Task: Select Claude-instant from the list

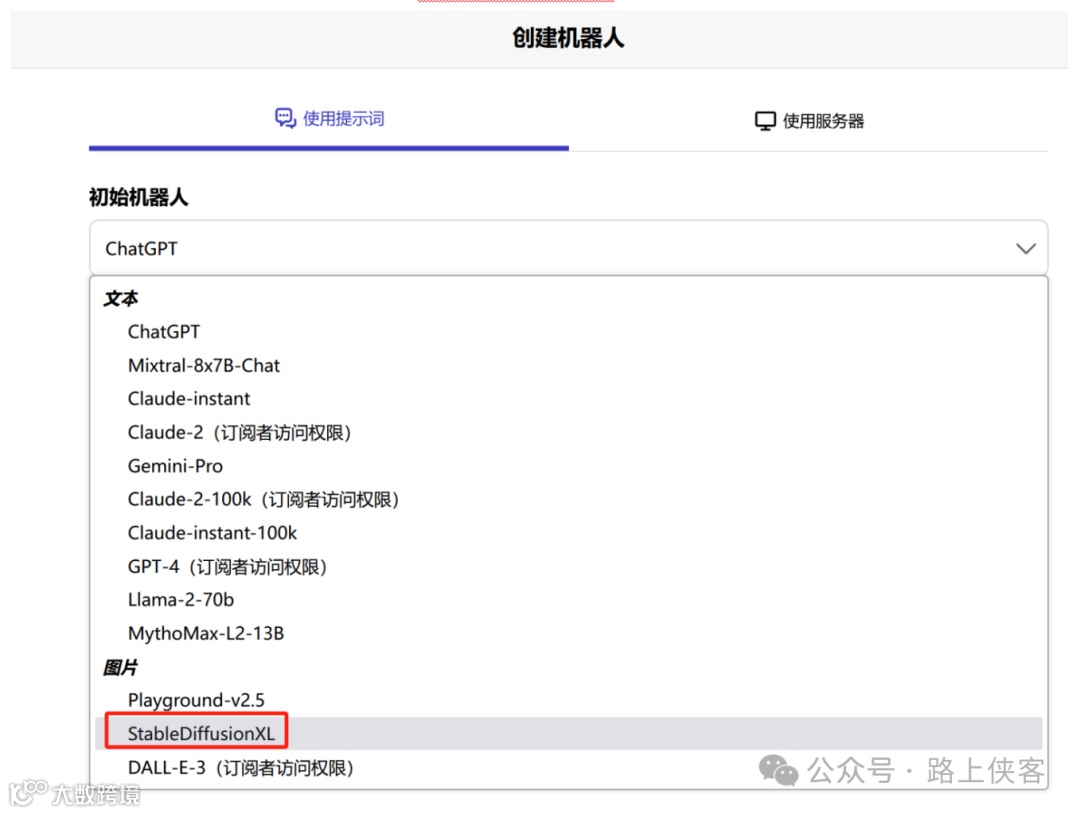Action: pyautogui.click(x=568, y=399)
